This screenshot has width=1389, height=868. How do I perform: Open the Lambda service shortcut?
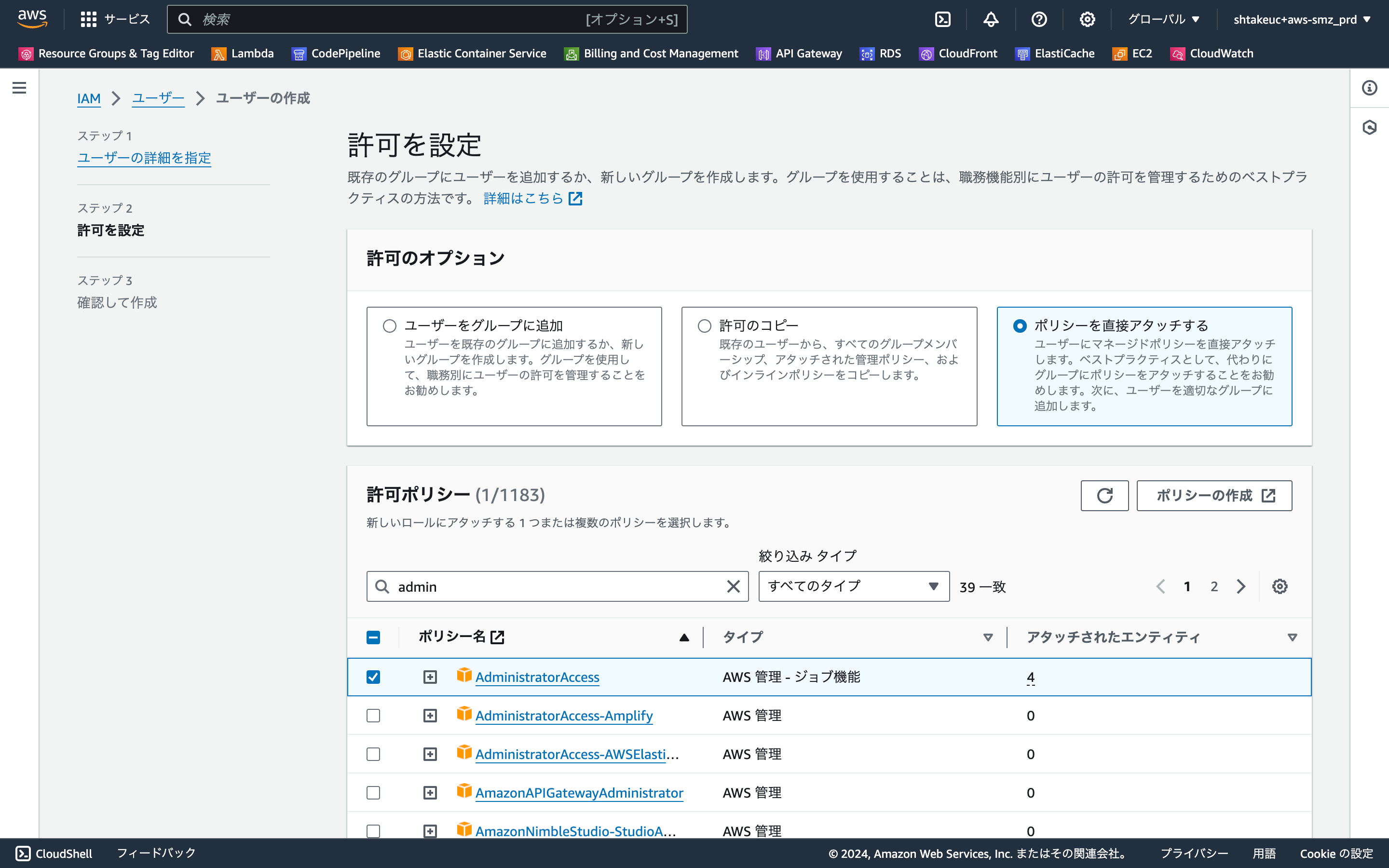point(242,54)
